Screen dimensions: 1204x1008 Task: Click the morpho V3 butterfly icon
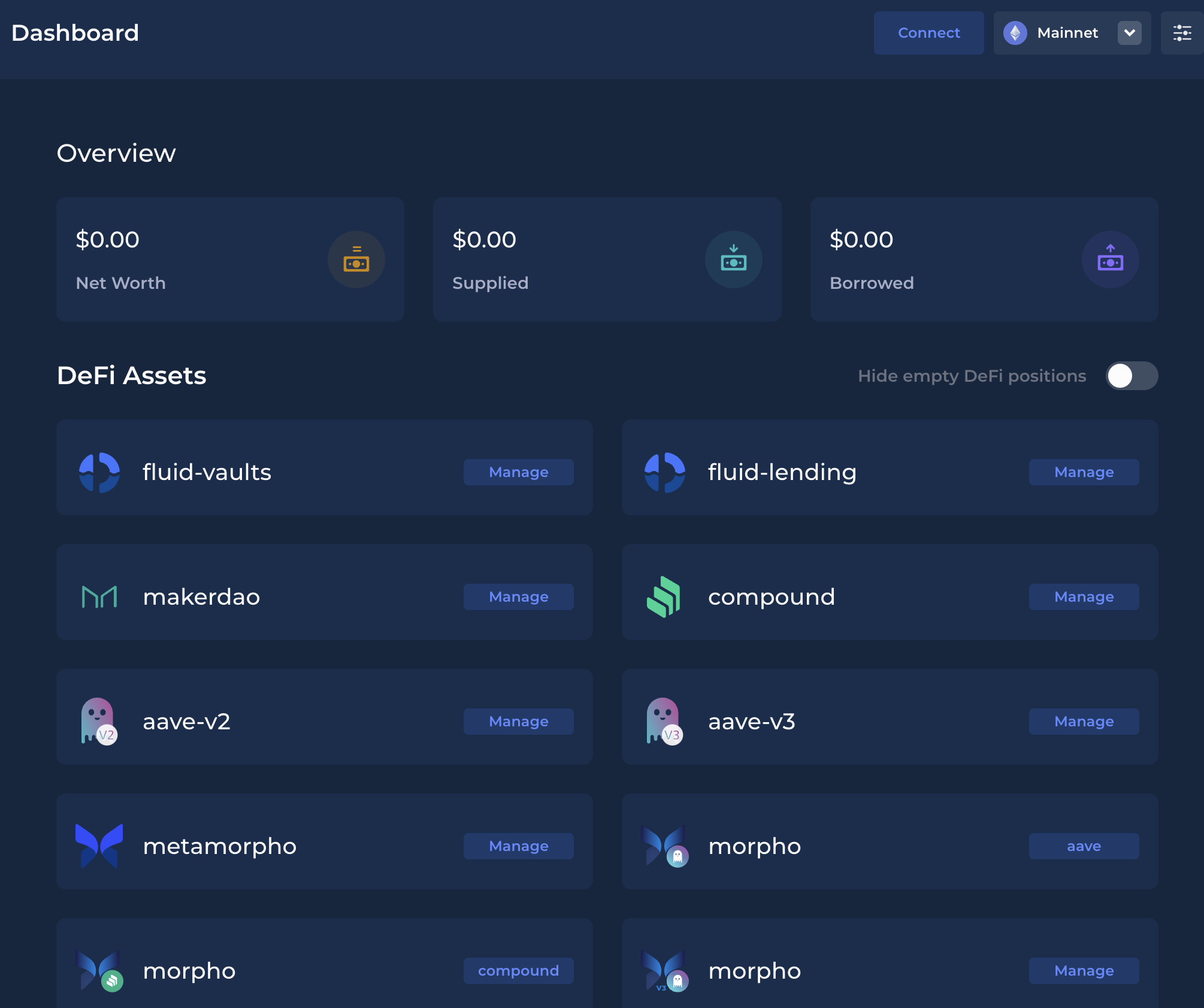click(665, 970)
